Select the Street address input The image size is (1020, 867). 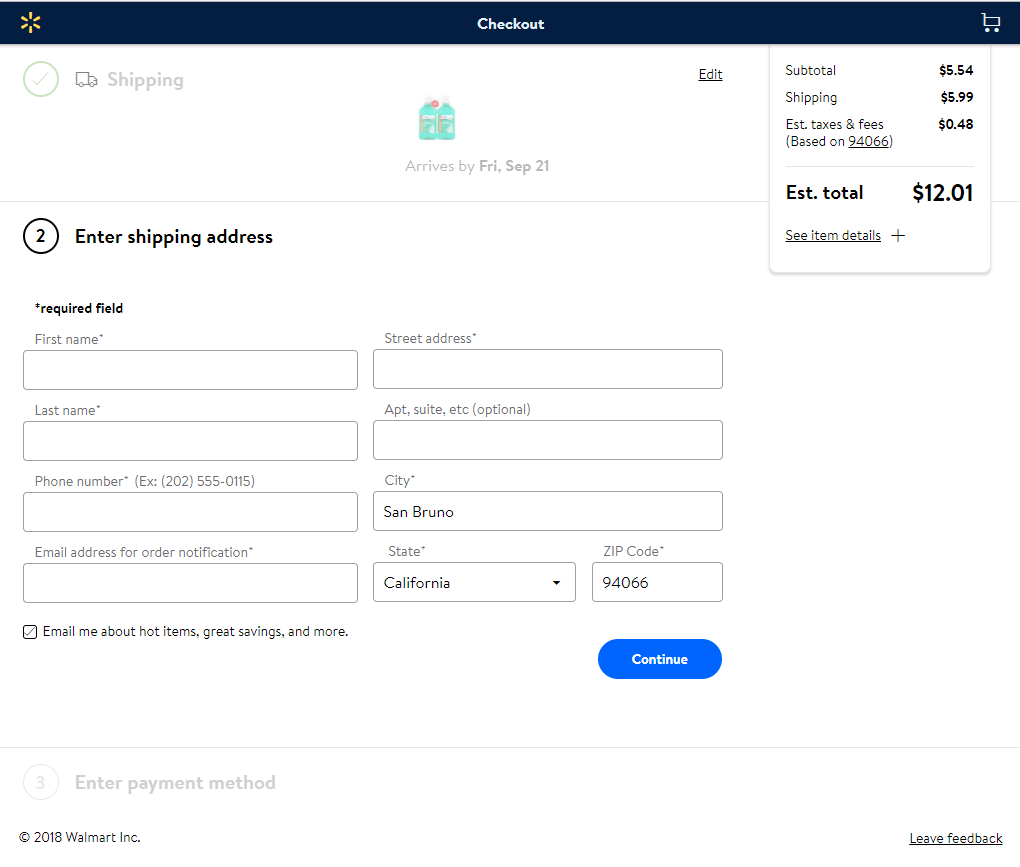click(547, 369)
